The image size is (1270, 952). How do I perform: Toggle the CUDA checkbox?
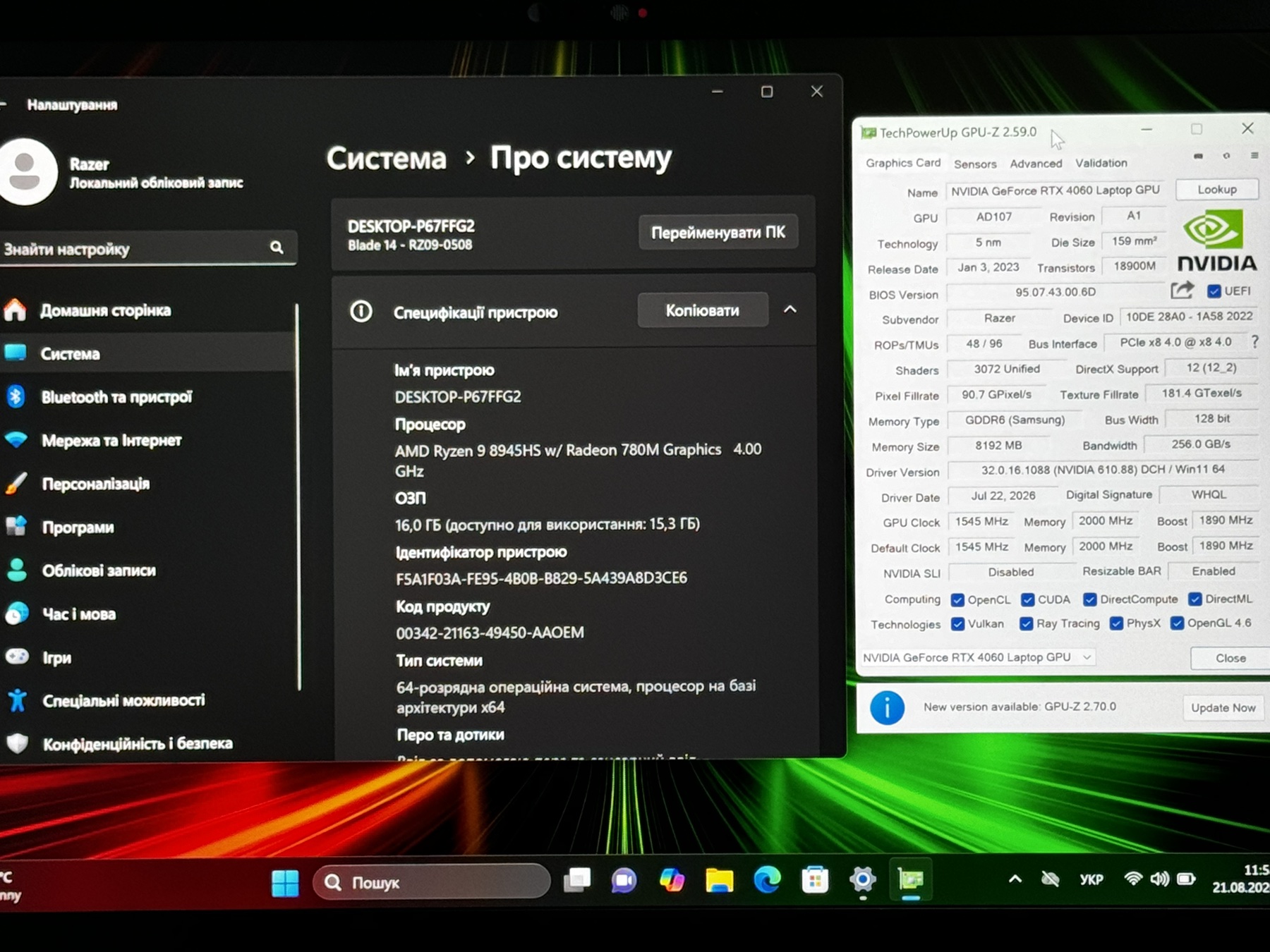click(x=1028, y=600)
